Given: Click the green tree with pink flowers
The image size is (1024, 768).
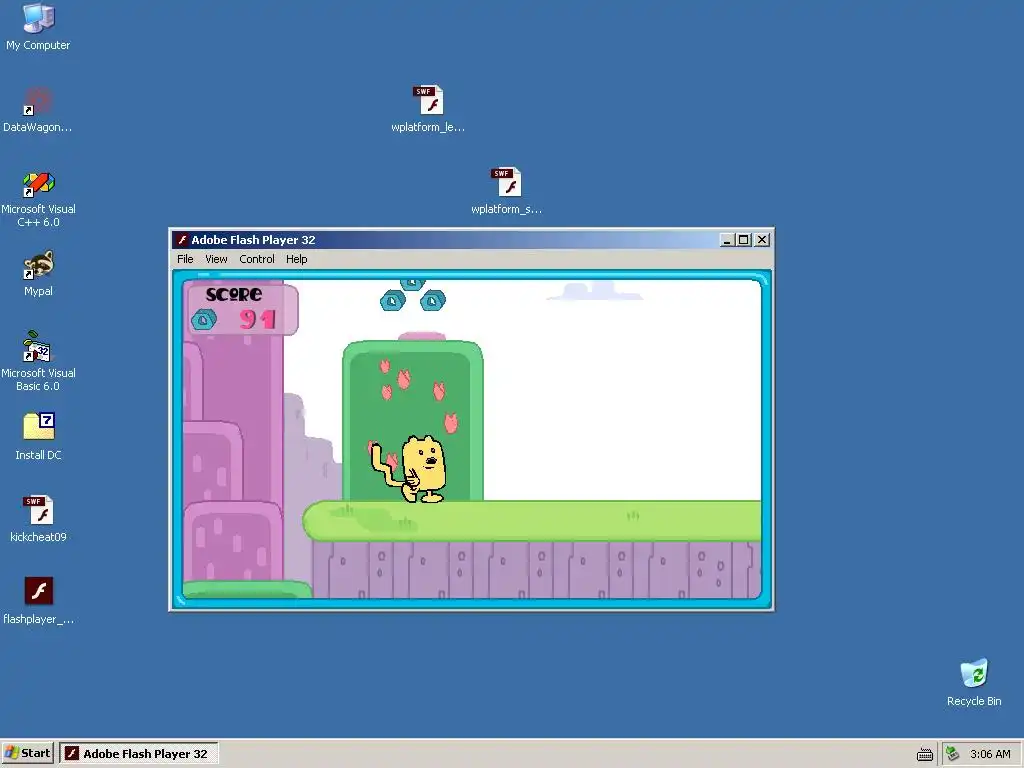Looking at the screenshot, I should [413, 420].
